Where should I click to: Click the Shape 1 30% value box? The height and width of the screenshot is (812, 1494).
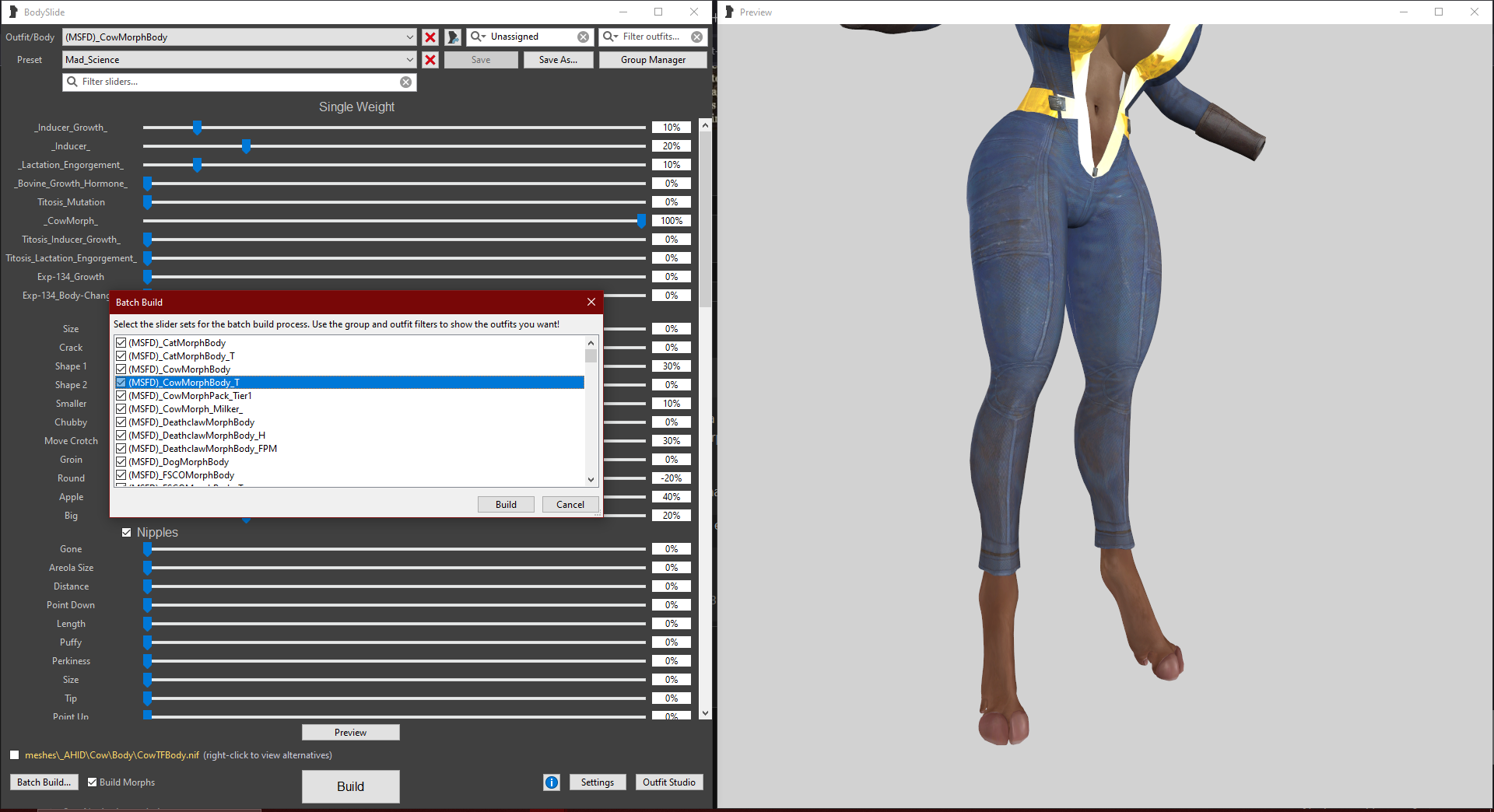coord(671,366)
